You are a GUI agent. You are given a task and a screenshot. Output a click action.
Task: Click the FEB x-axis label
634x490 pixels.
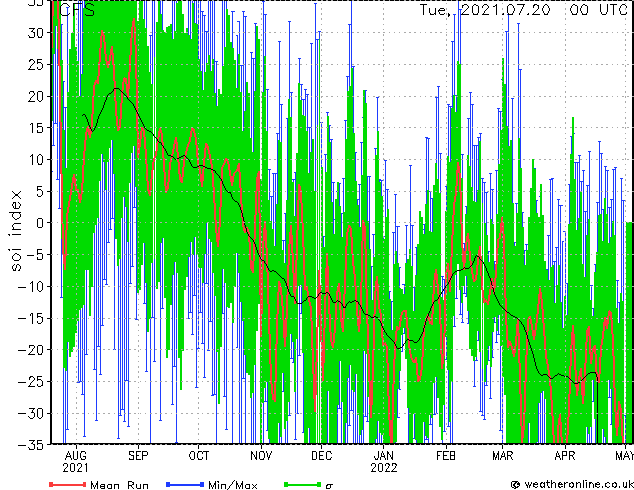(x=446, y=456)
